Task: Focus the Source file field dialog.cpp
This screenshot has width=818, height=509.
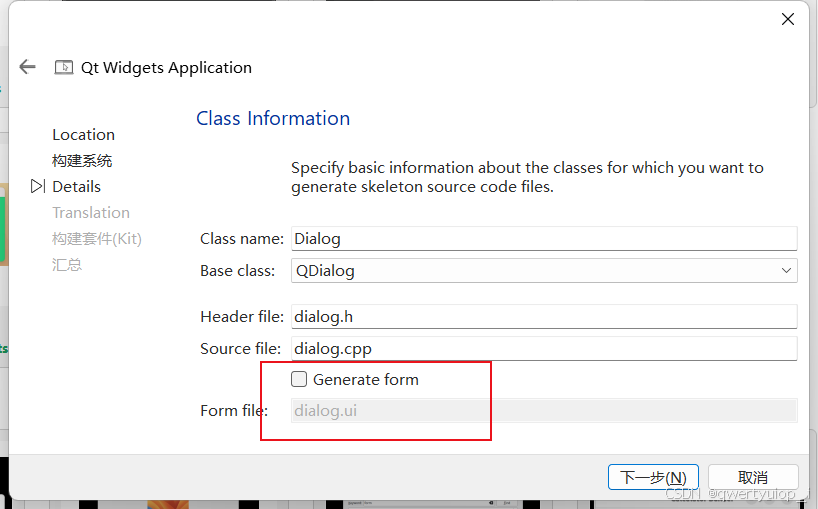Action: point(544,348)
